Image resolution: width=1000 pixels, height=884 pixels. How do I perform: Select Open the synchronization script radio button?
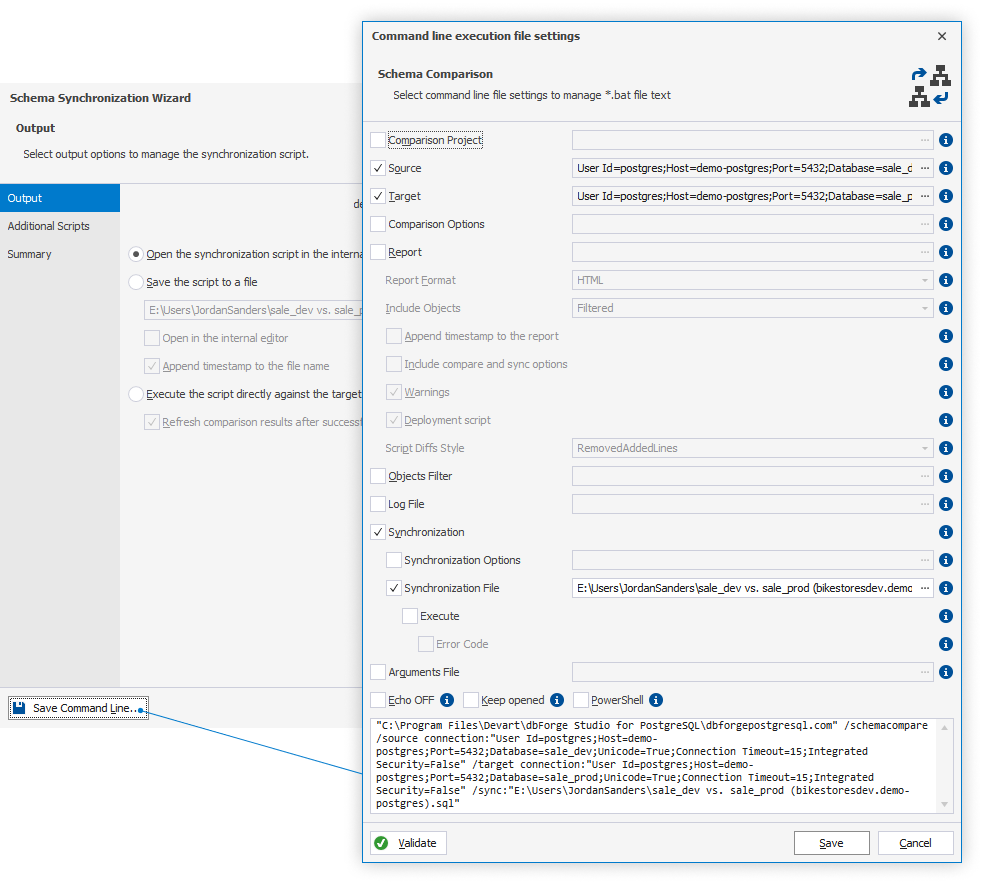(136, 254)
